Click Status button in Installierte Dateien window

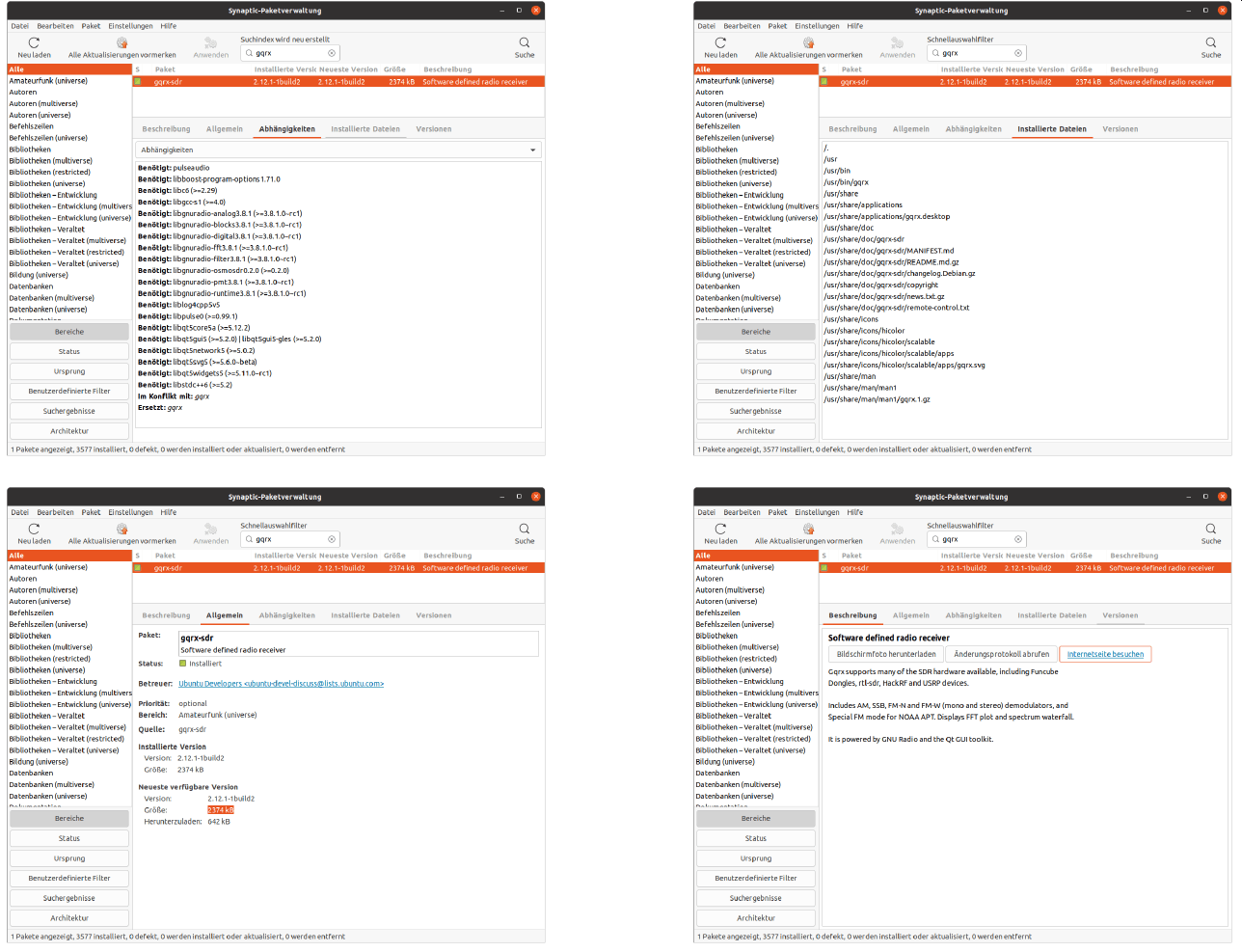click(x=756, y=352)
